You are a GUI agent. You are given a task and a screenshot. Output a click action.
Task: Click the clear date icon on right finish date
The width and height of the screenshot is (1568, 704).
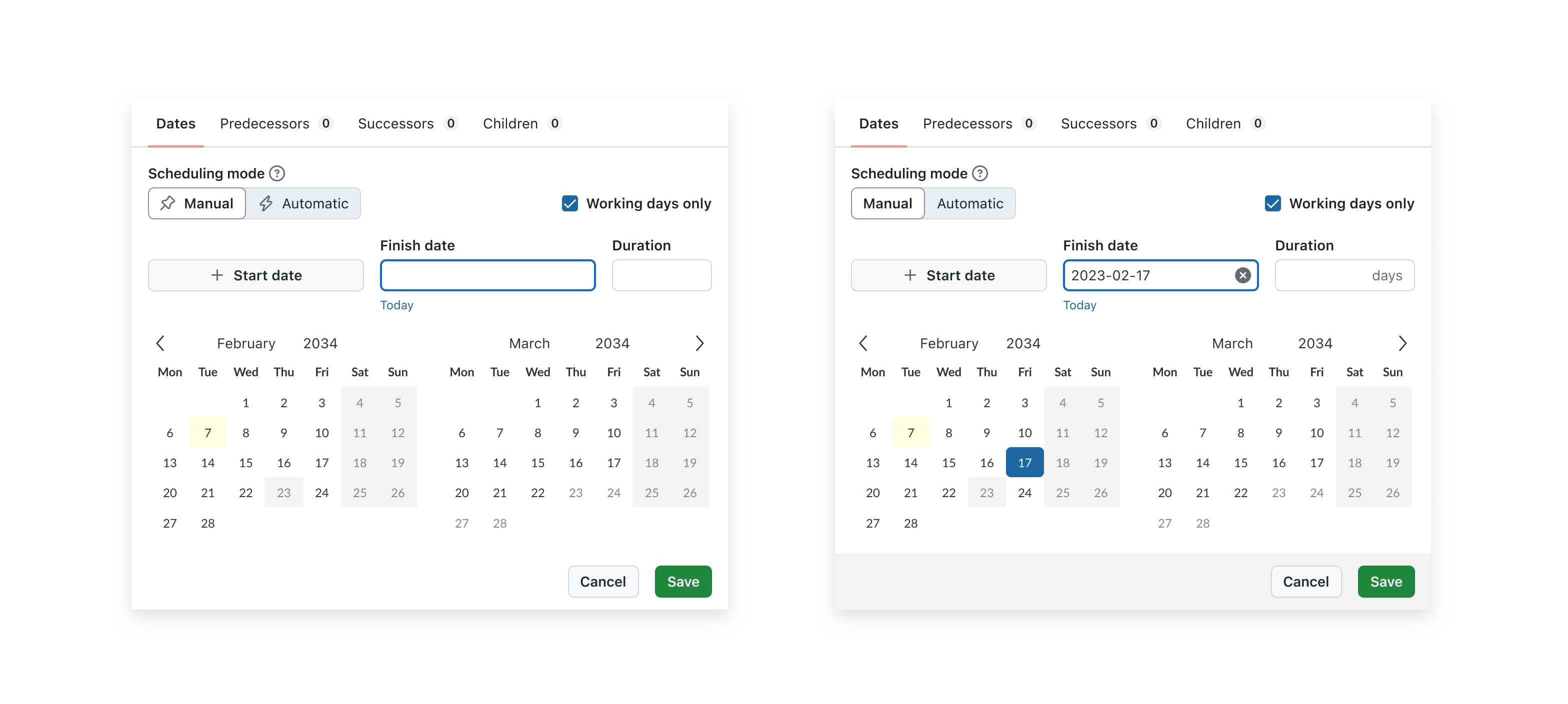pos(1242,275)
